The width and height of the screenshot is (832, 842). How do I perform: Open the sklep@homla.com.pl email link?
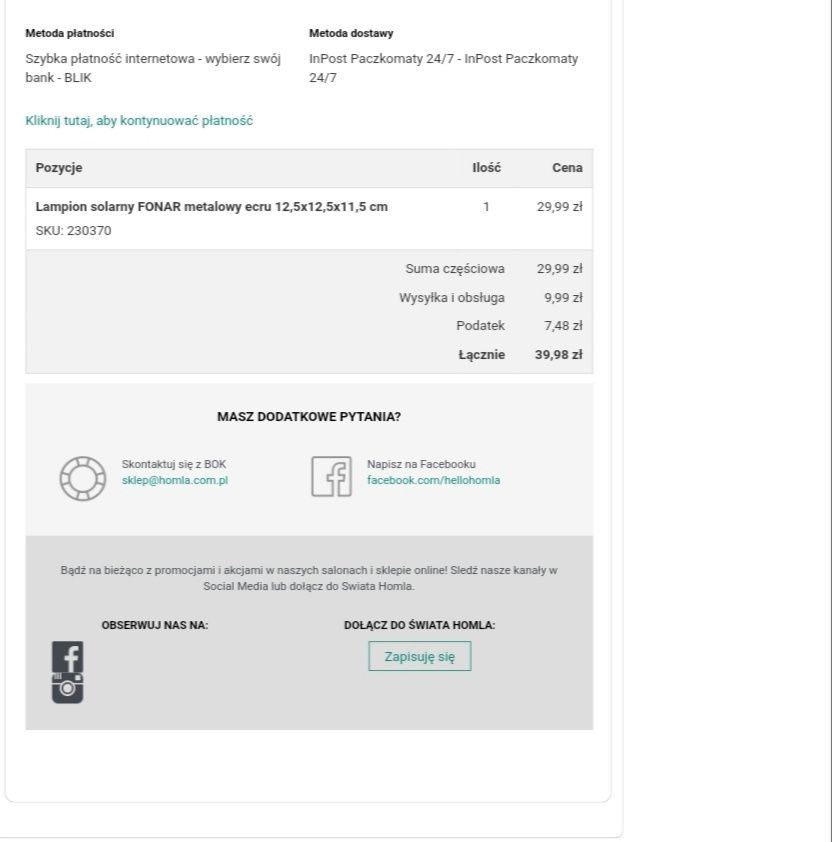click(x=175, y=480)
